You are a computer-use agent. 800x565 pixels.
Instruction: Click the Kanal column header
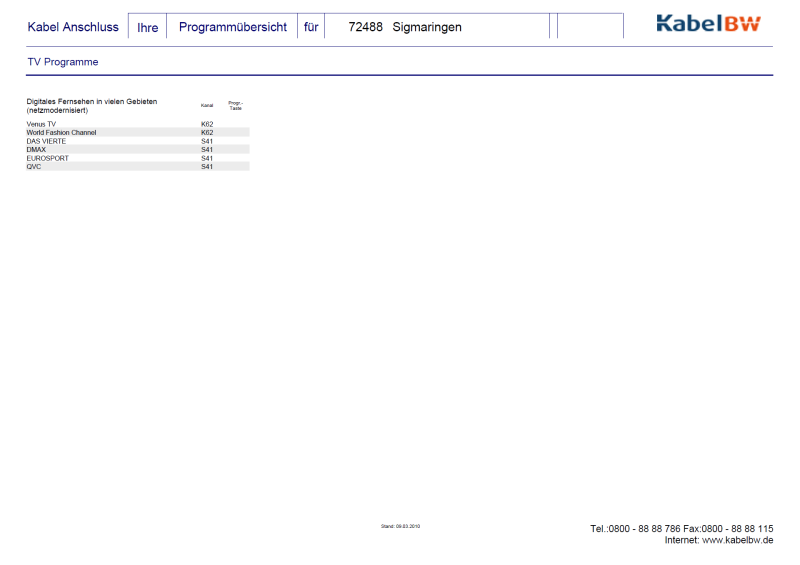207,105
